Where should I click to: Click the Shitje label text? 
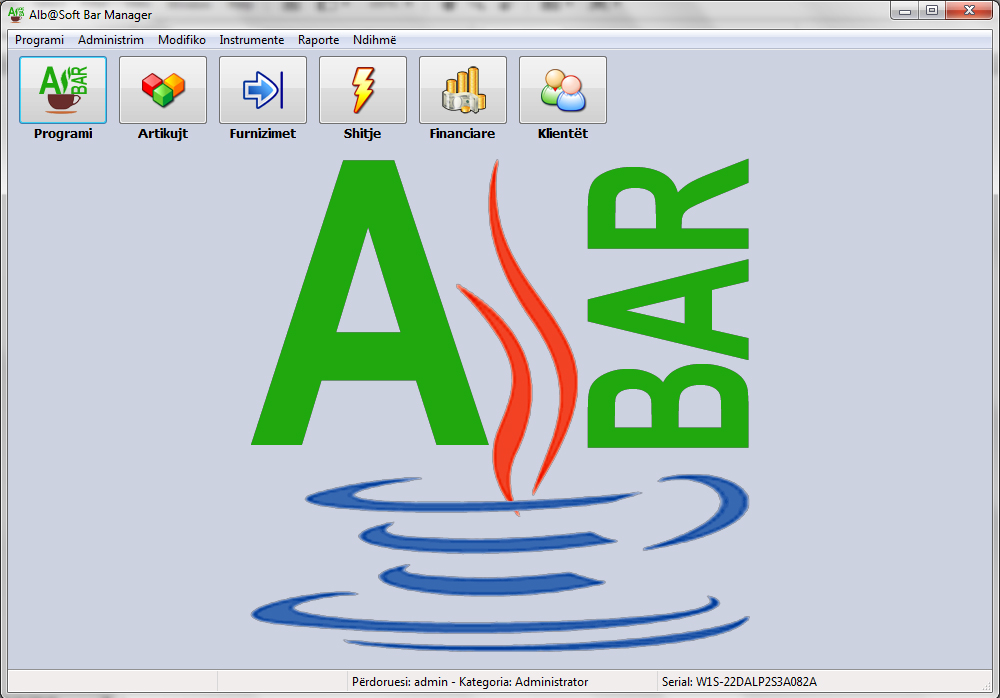[362, 133]
